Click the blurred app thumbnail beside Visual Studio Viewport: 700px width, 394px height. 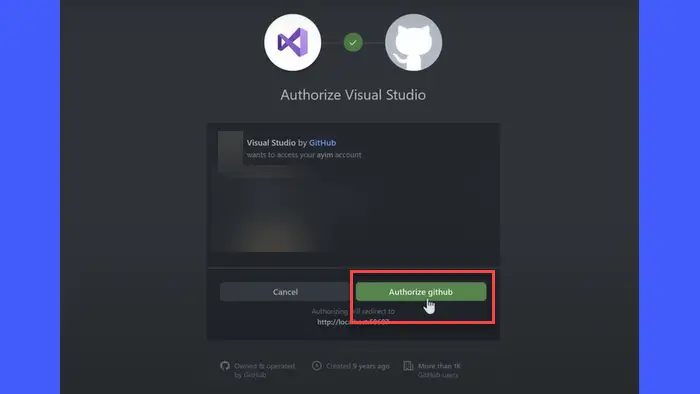click(x=230, y=151)
